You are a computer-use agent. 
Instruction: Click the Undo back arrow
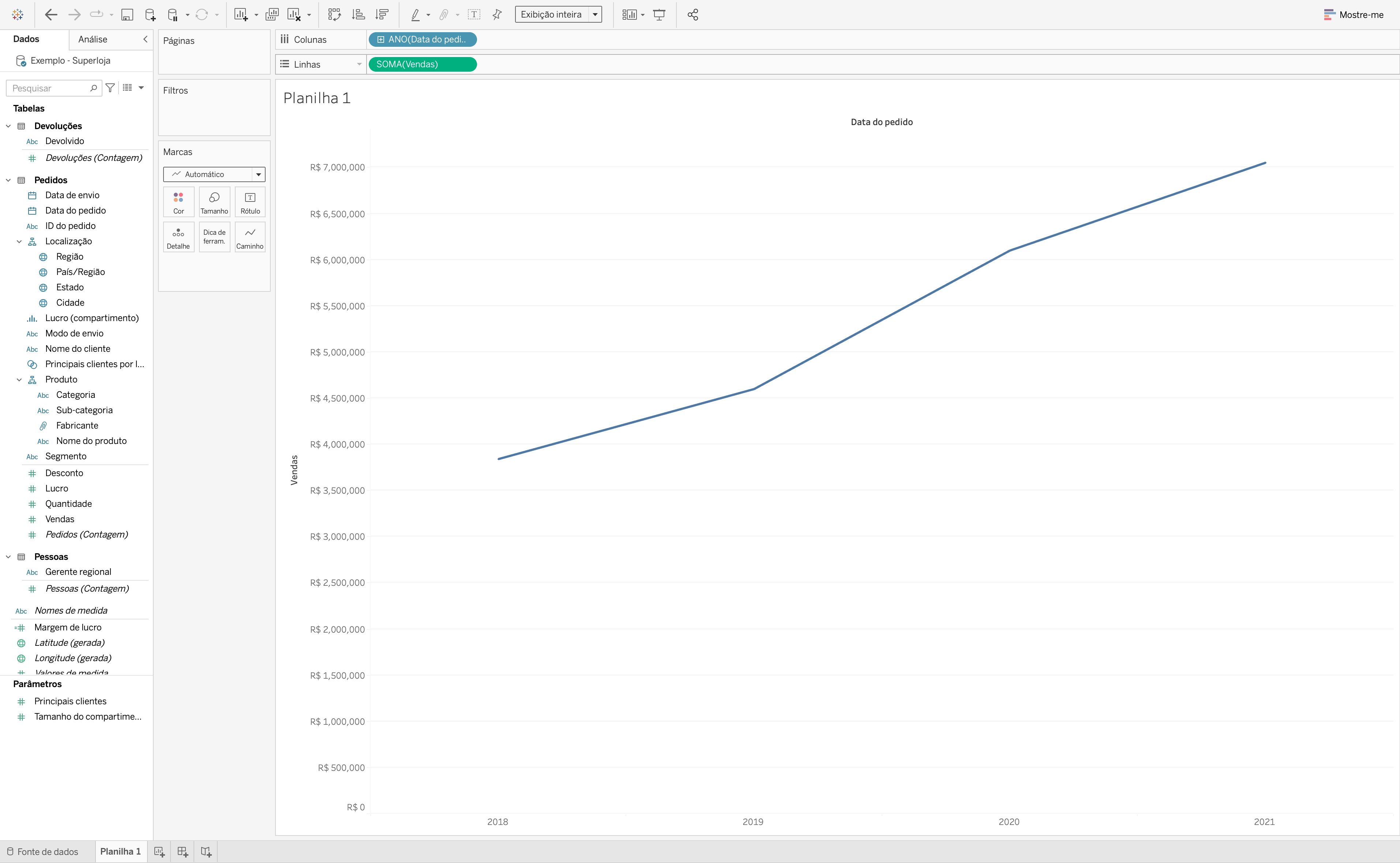[51, 14]
